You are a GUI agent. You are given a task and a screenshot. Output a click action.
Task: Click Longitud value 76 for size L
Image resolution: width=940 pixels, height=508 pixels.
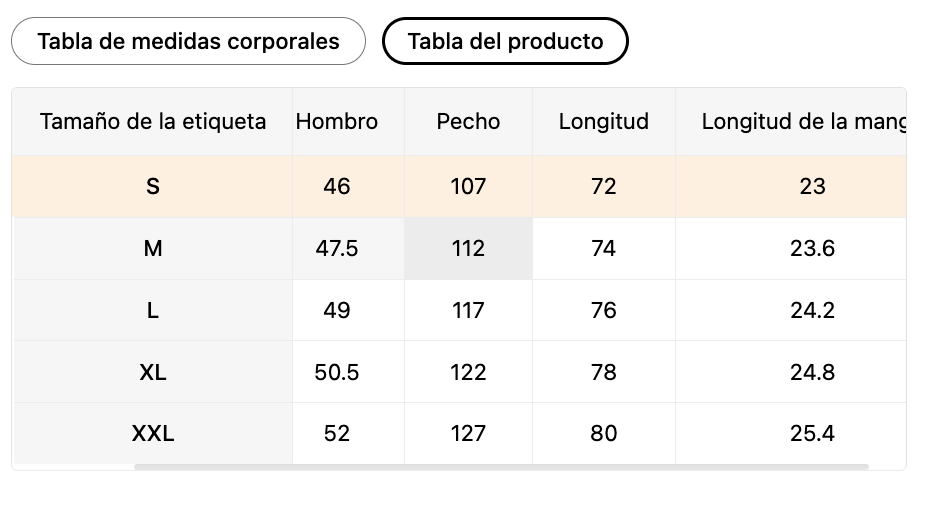pos(604,310)
